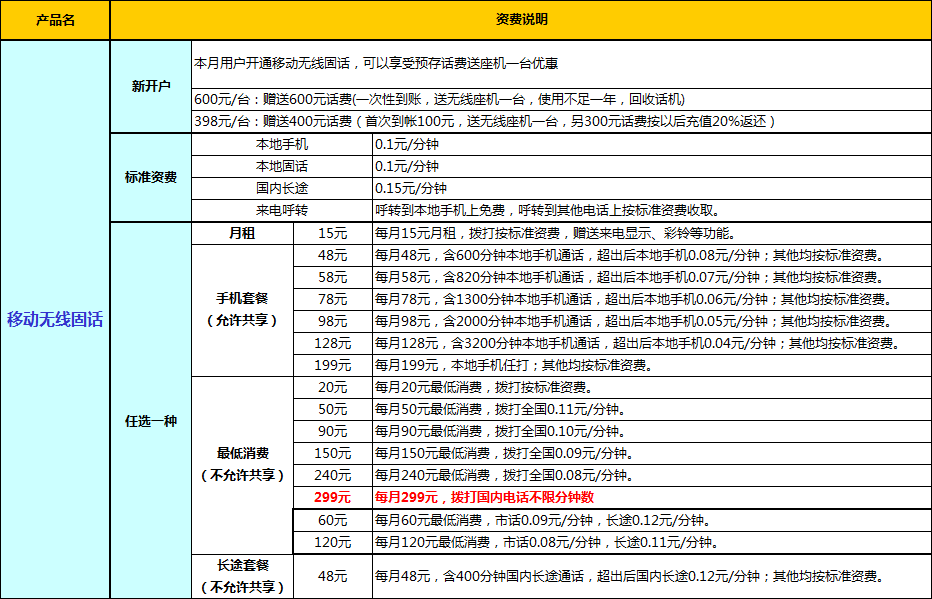Select the 市话0.09元/分钟 description row
The image size is (932, 599).
pyautogui.click(x=652, y=521)
